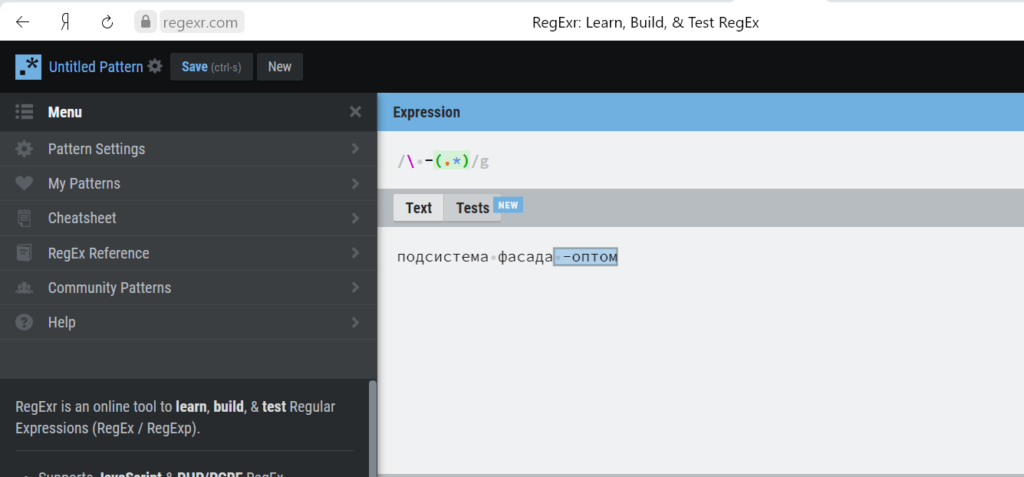
Task: Click the Help question mark icon
Action: [x=25, y=322]
